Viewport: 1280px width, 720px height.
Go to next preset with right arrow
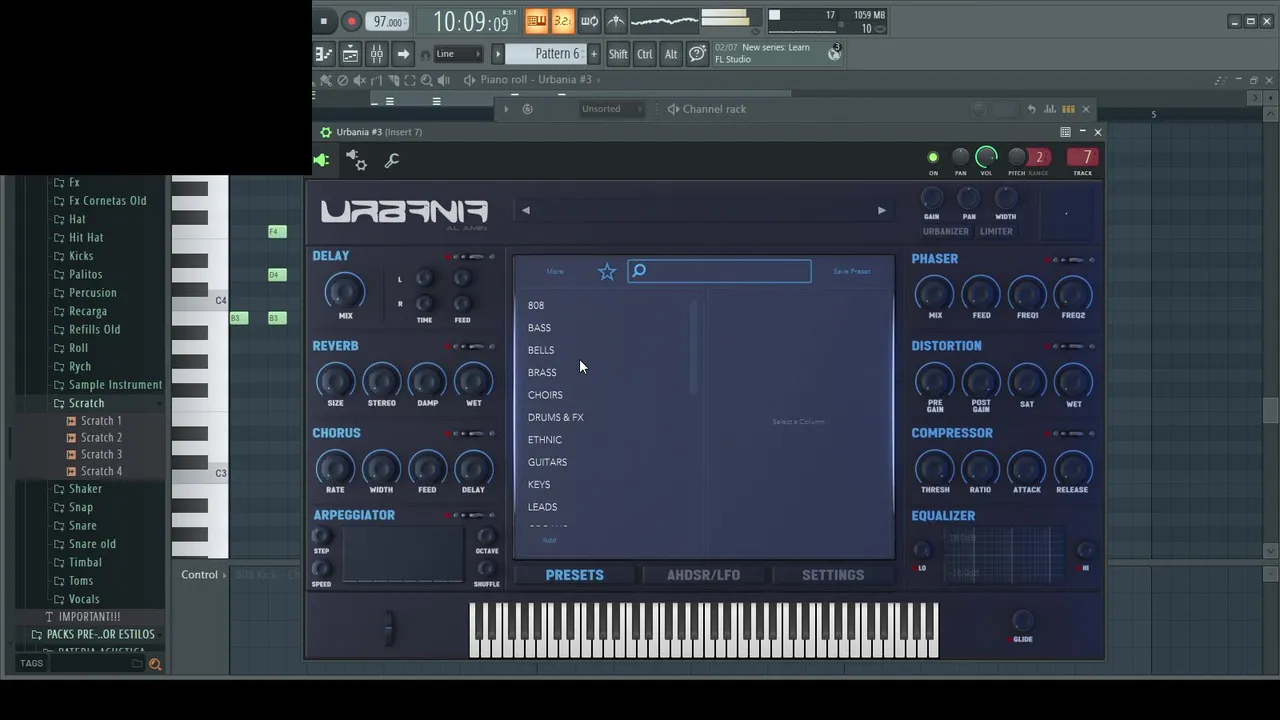tap(881, 210)
